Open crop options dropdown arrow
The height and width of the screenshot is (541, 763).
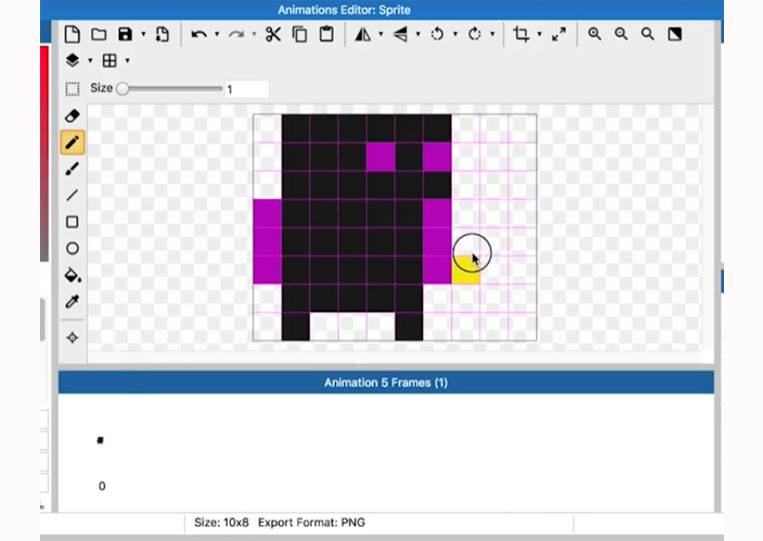(539, 34)
